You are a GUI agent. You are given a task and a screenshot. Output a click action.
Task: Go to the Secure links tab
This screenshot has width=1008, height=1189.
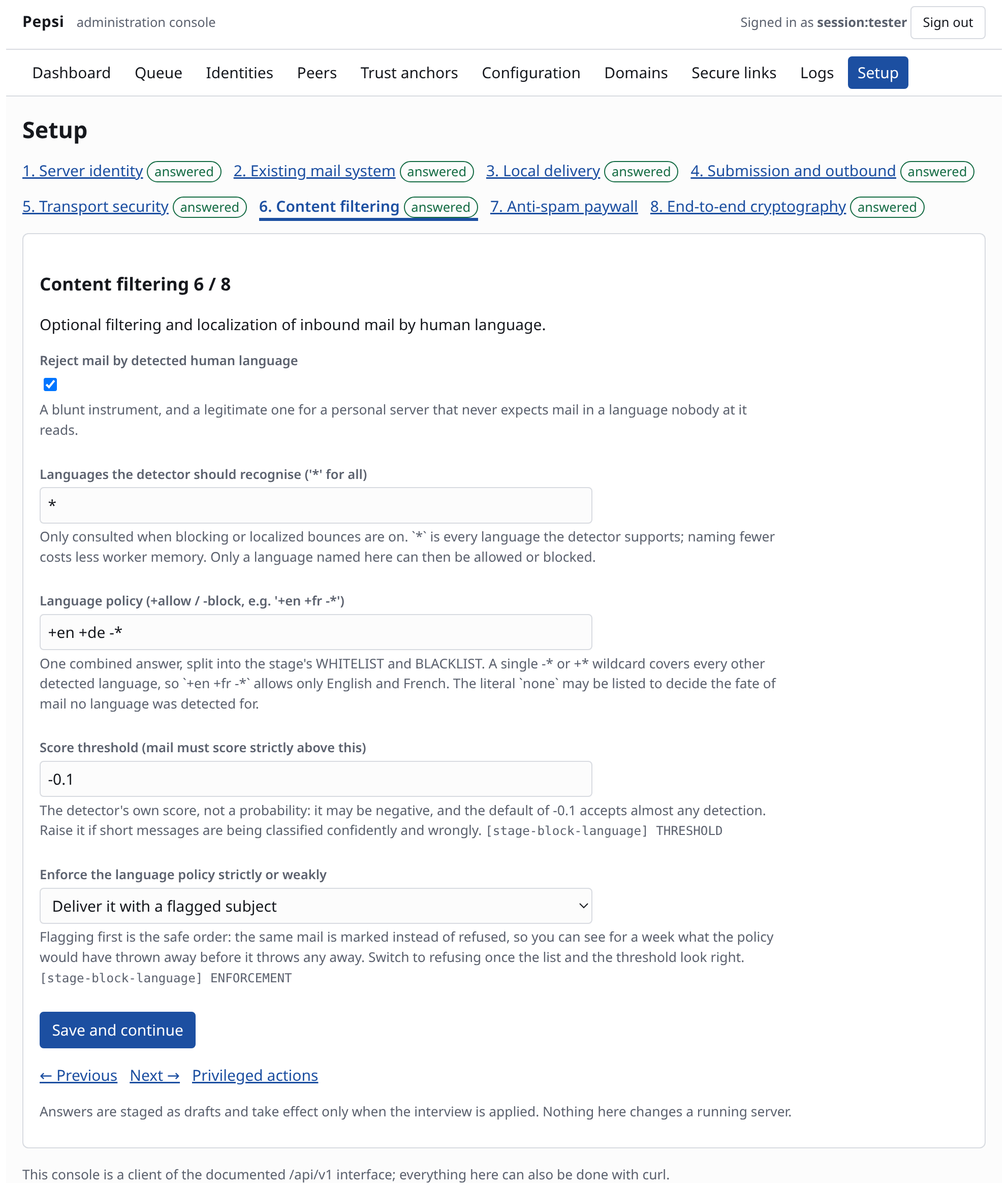coord(734,73)
